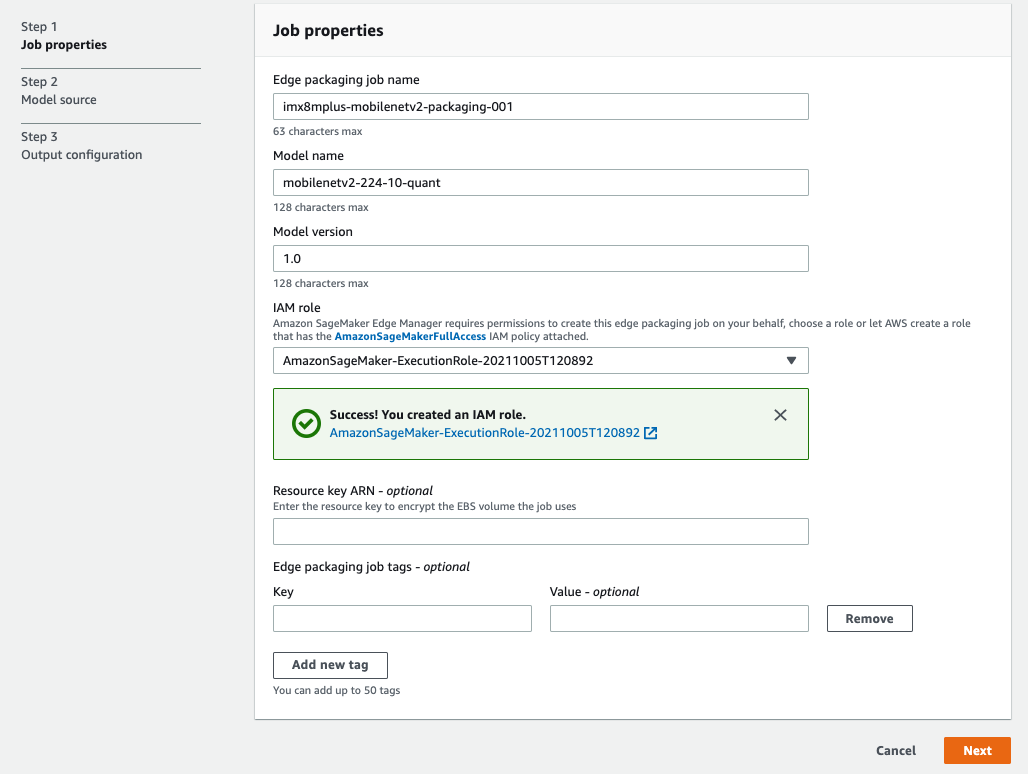The width and height of the screenshot is (1028, 774).
Task: Open the AmazonSageMakerFullAccess policy link
Action: (x=410, y=336)
